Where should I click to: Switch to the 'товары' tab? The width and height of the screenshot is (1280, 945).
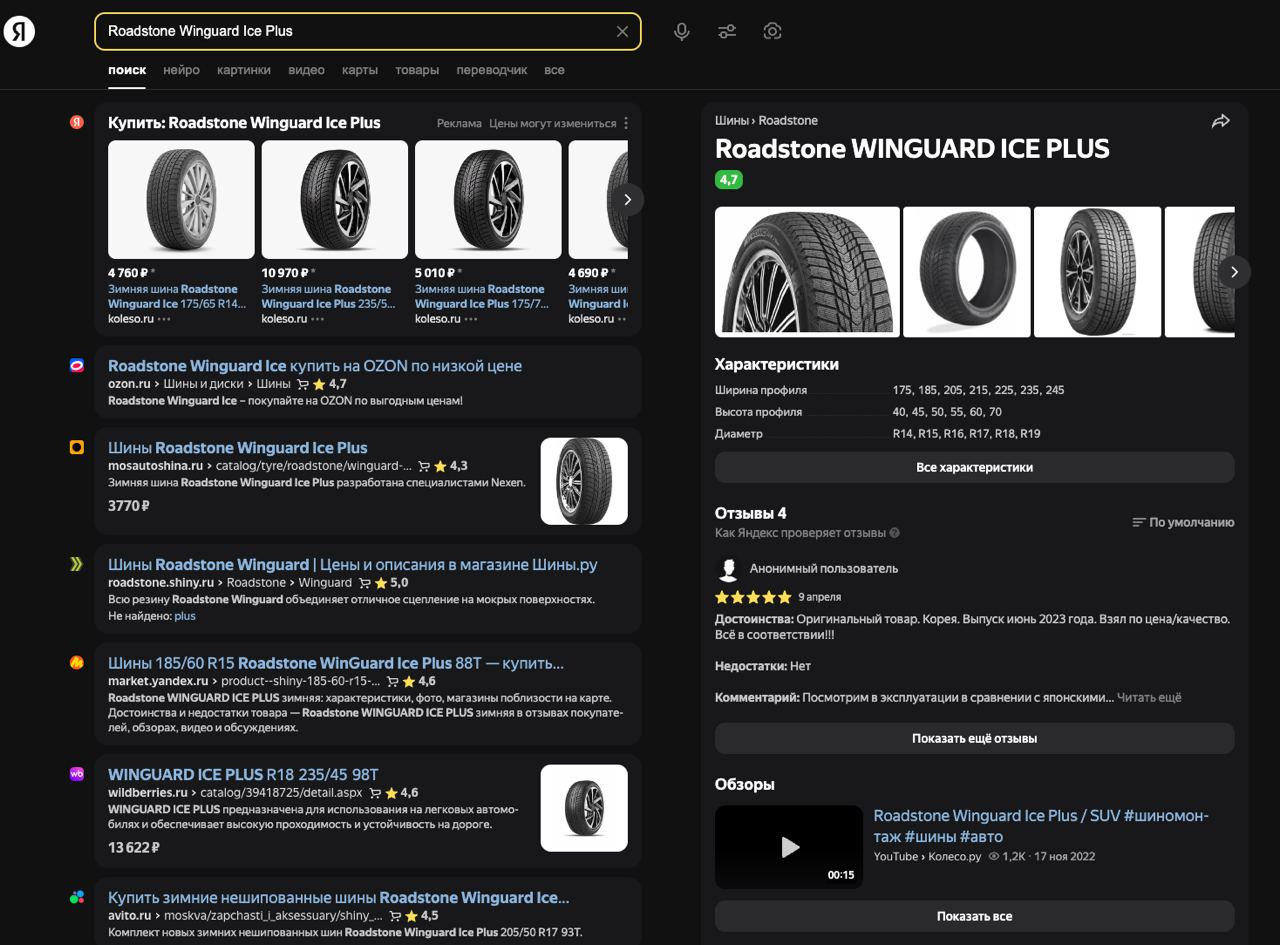[x=417, y=70]
